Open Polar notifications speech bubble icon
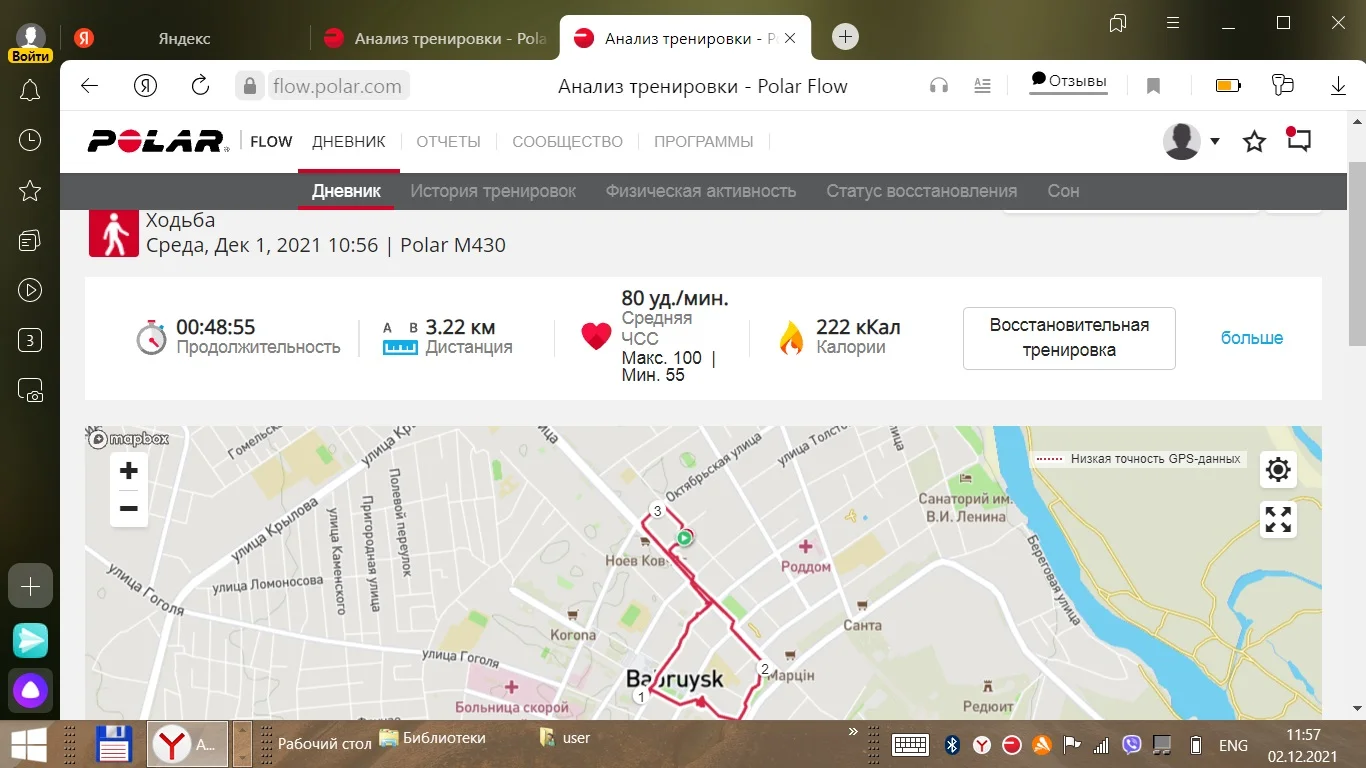The height and width of the screenshot is (768, 1366). tap(1298, 140)
